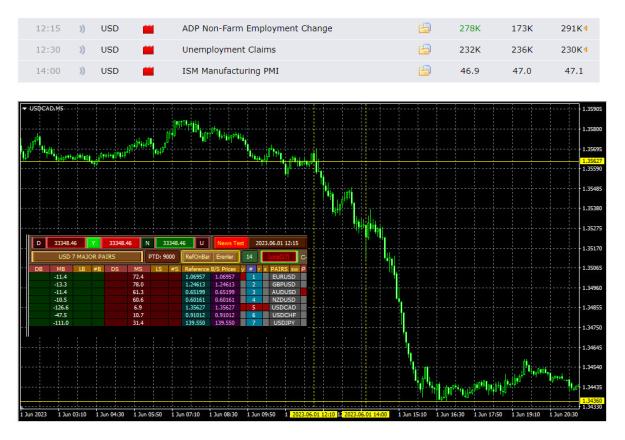Viewport: 625px width, 440px height.
Task: Click the green 278K actual value
Action: click(x=470, y=28)
